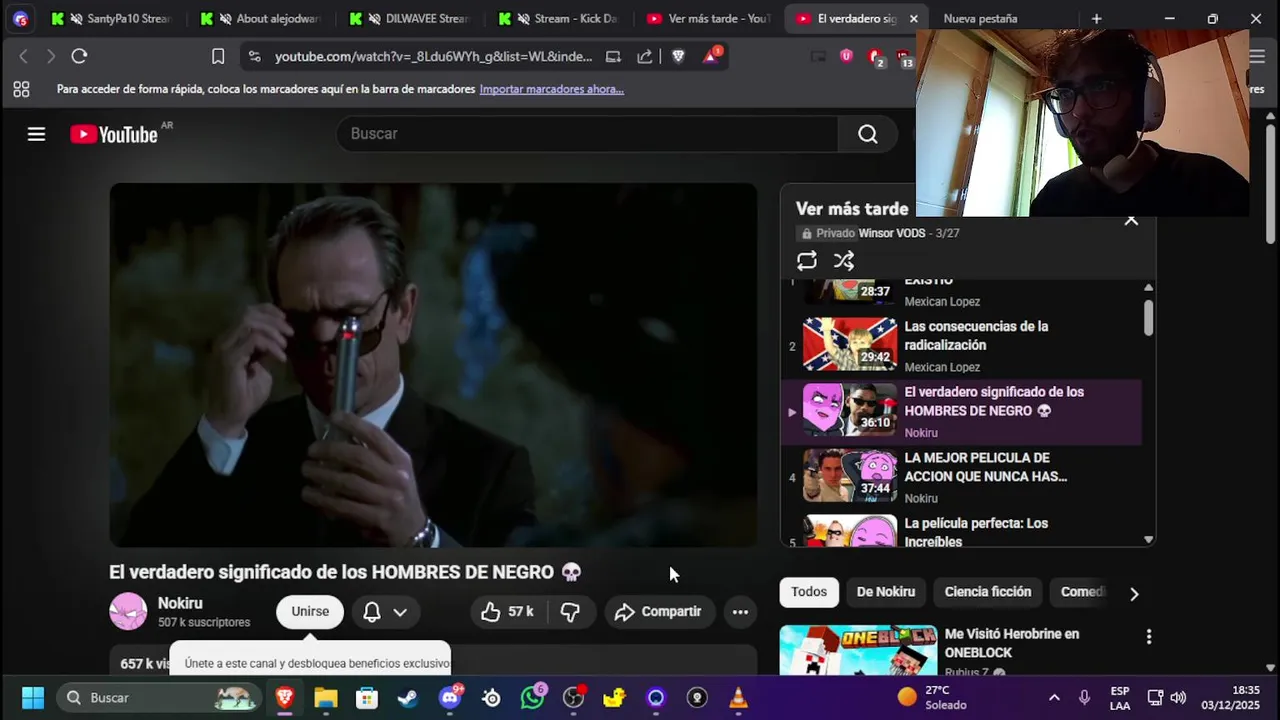Open the Windows Start menu

(x=33, y=697)
